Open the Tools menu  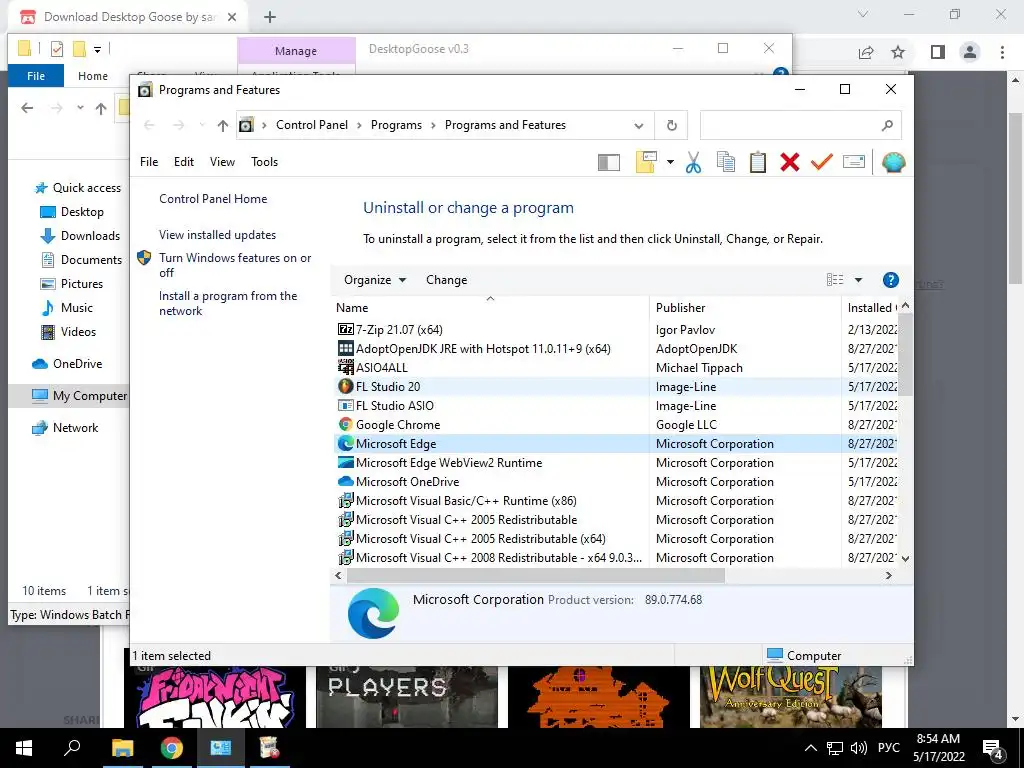[x=264, y=162]
